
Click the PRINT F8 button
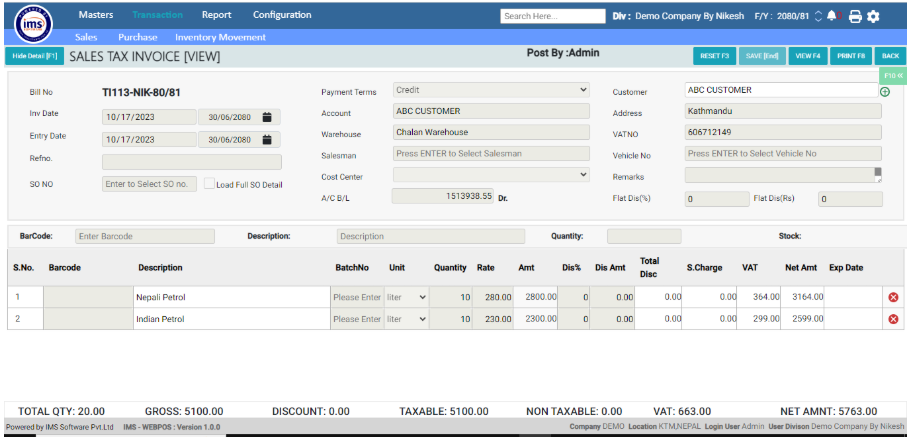pyautogui.click(x=851, y=56)
